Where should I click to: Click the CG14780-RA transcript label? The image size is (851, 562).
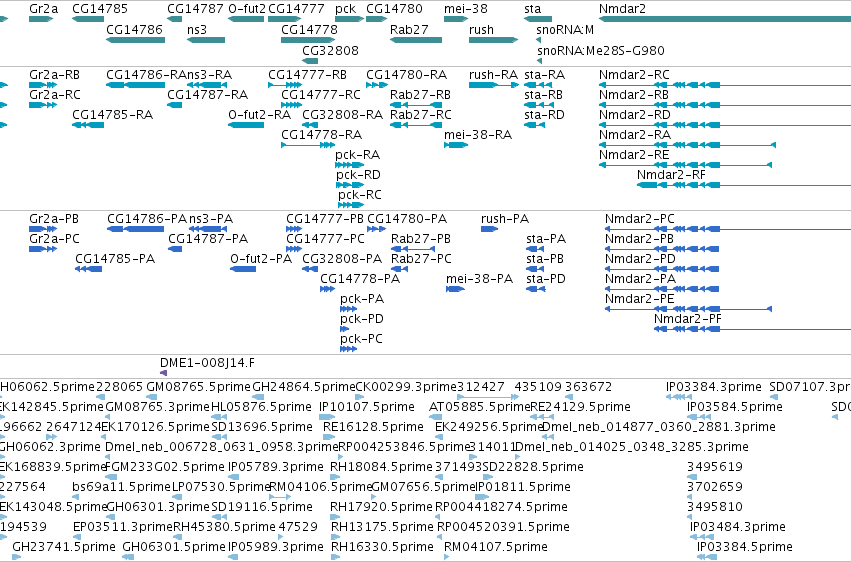407,74
